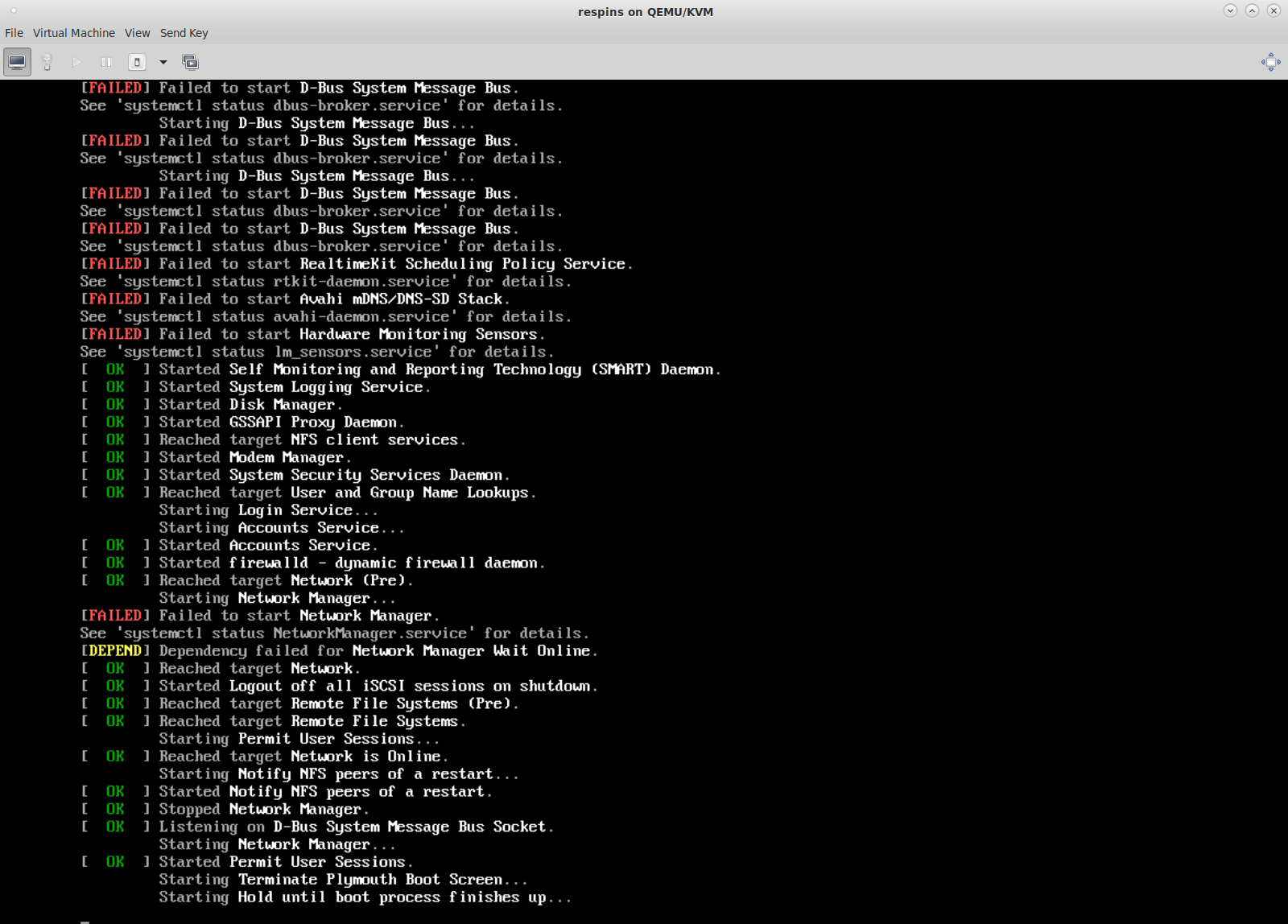1288x924 pixels.
Task: Shut down the virtual machine
Action: [x=137, y=62]
